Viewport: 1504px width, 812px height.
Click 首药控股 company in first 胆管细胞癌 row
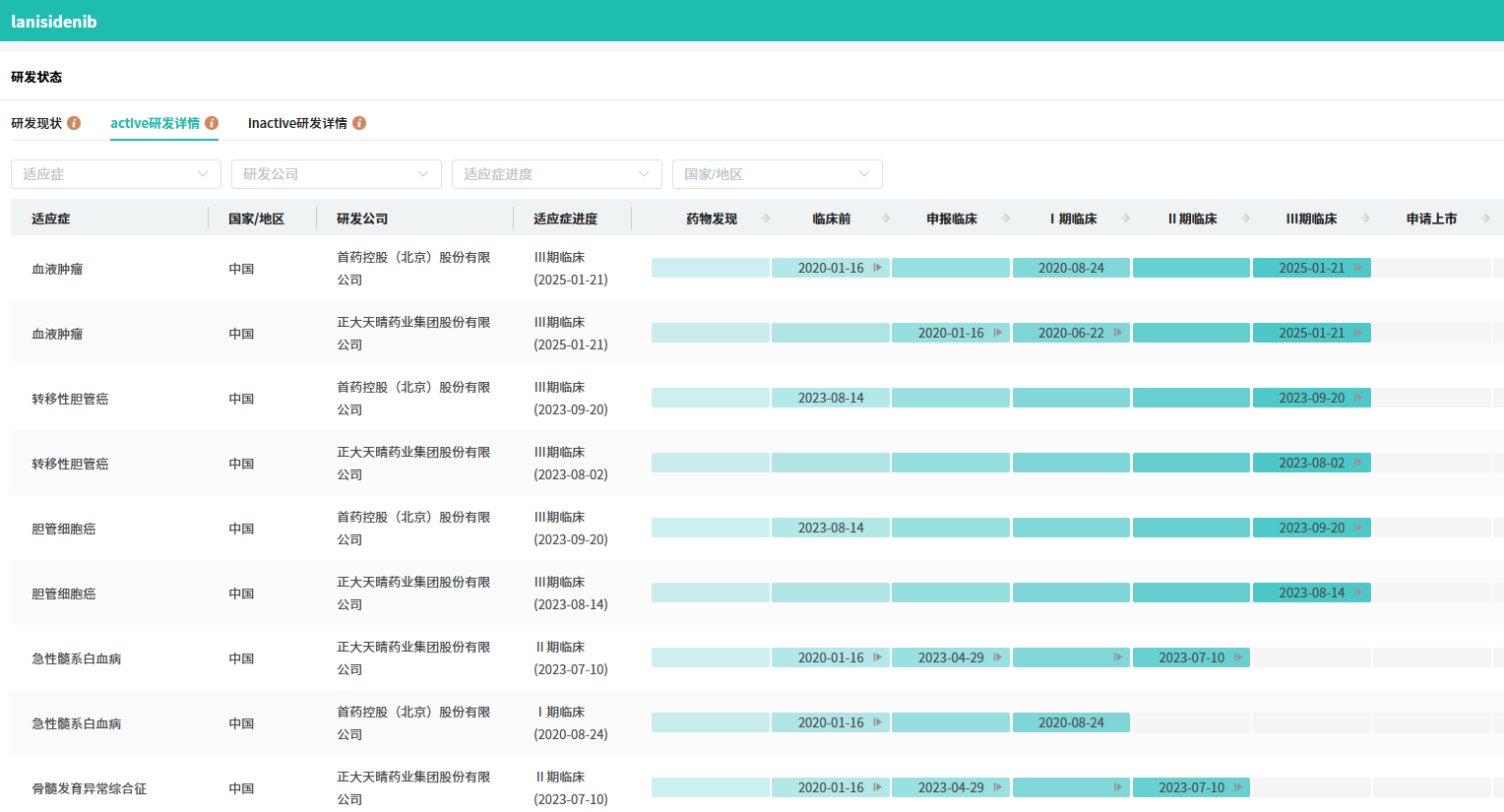413,528
